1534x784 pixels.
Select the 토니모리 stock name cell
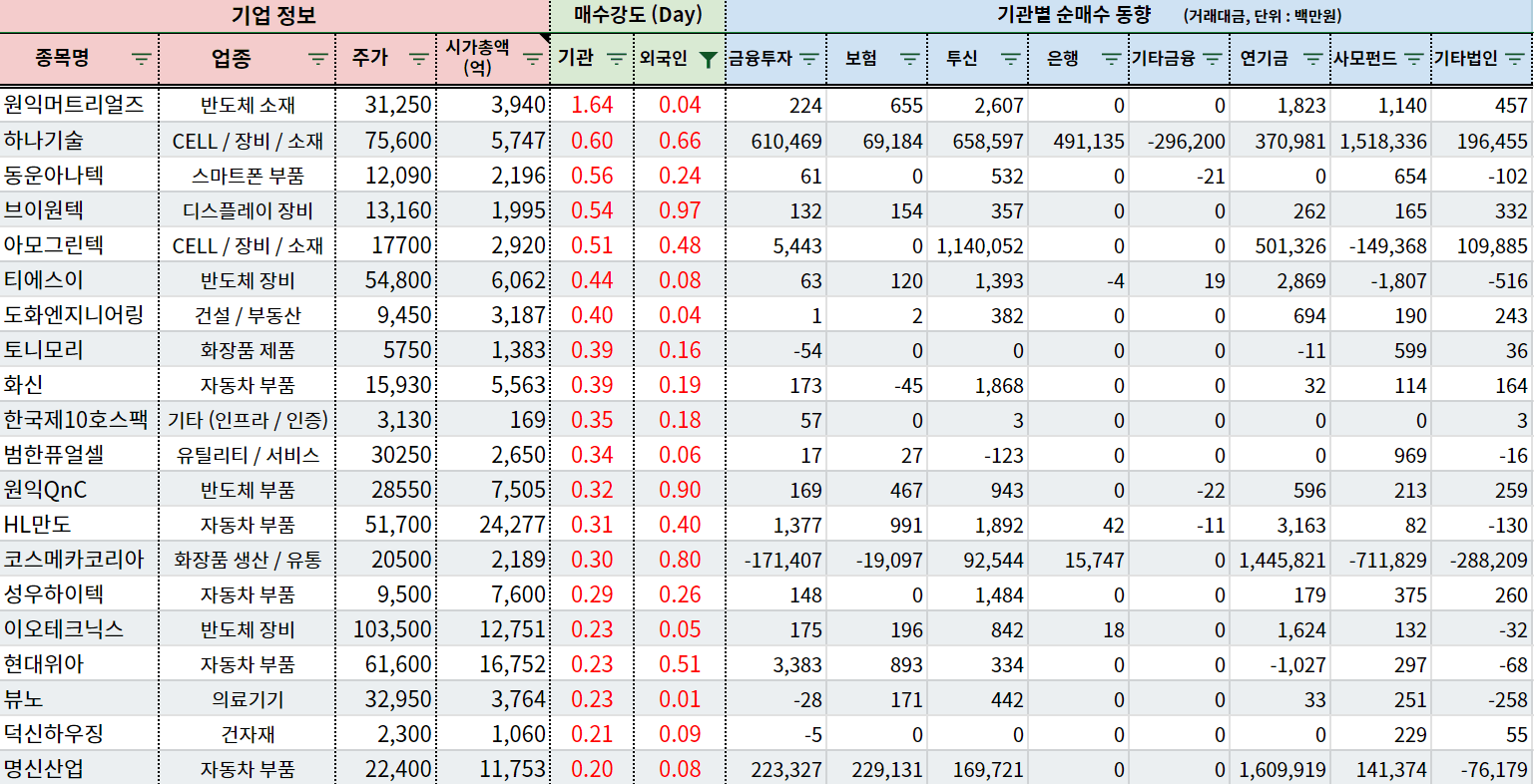(x=79, y=350)
